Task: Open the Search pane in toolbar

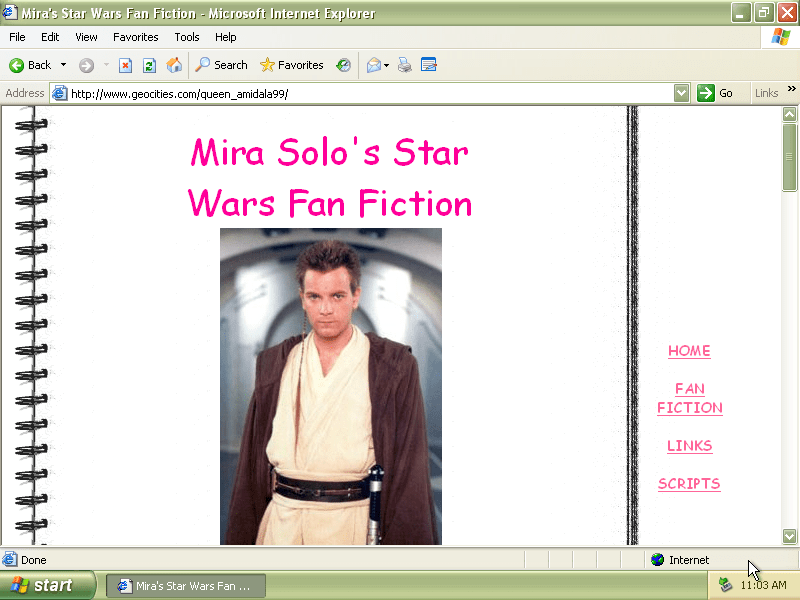Action: coord(221,65)
